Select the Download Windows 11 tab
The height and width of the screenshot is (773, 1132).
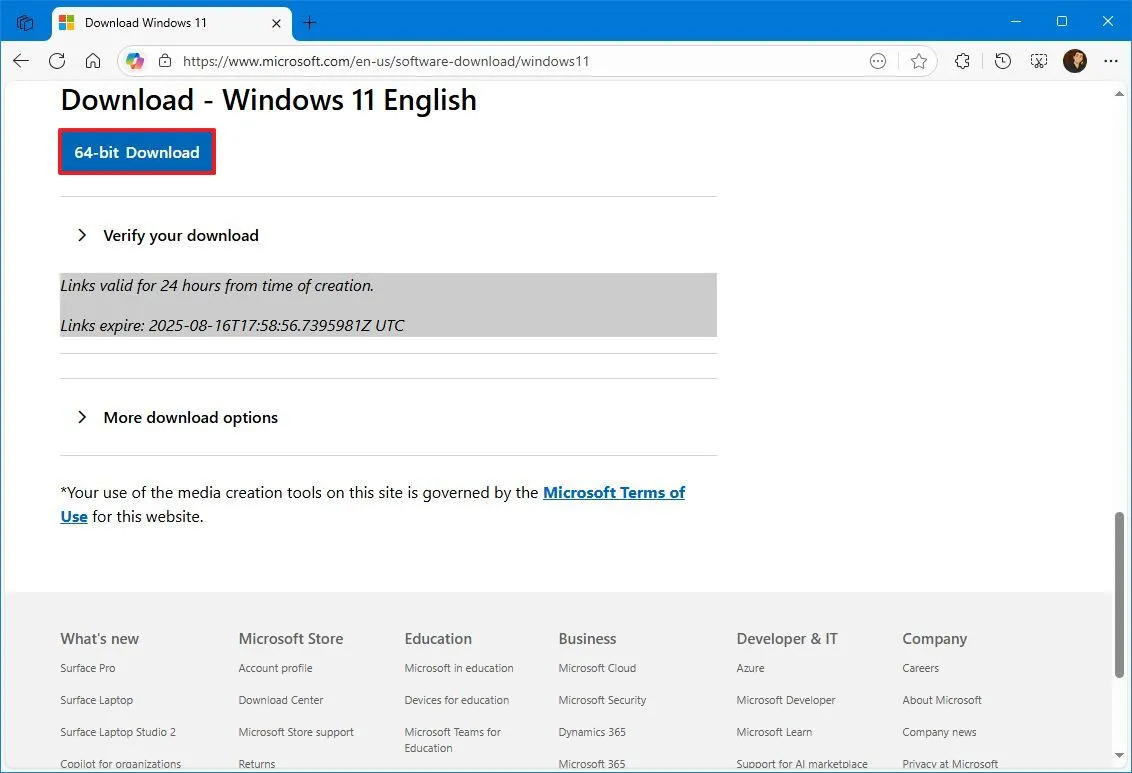point(160,22)
